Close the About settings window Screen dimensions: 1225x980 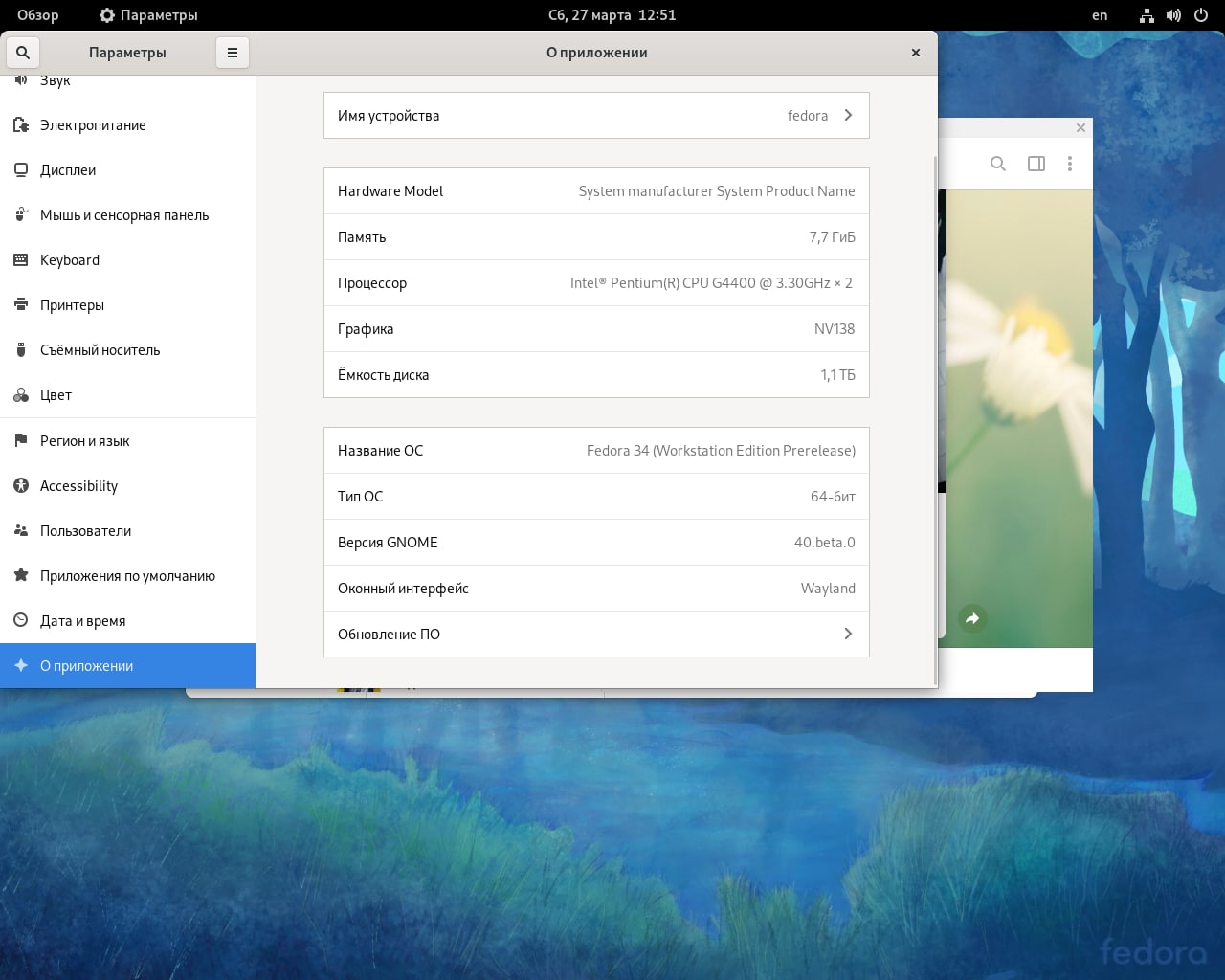(916, 53)
